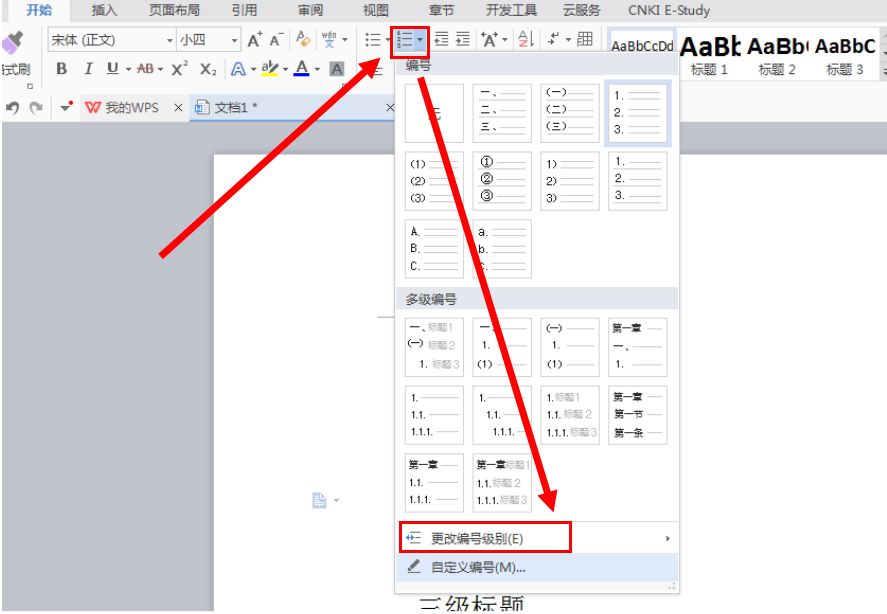
Task: Pick multilevel style 第一章 第一节 第一条
Action: tap(638, 415)
